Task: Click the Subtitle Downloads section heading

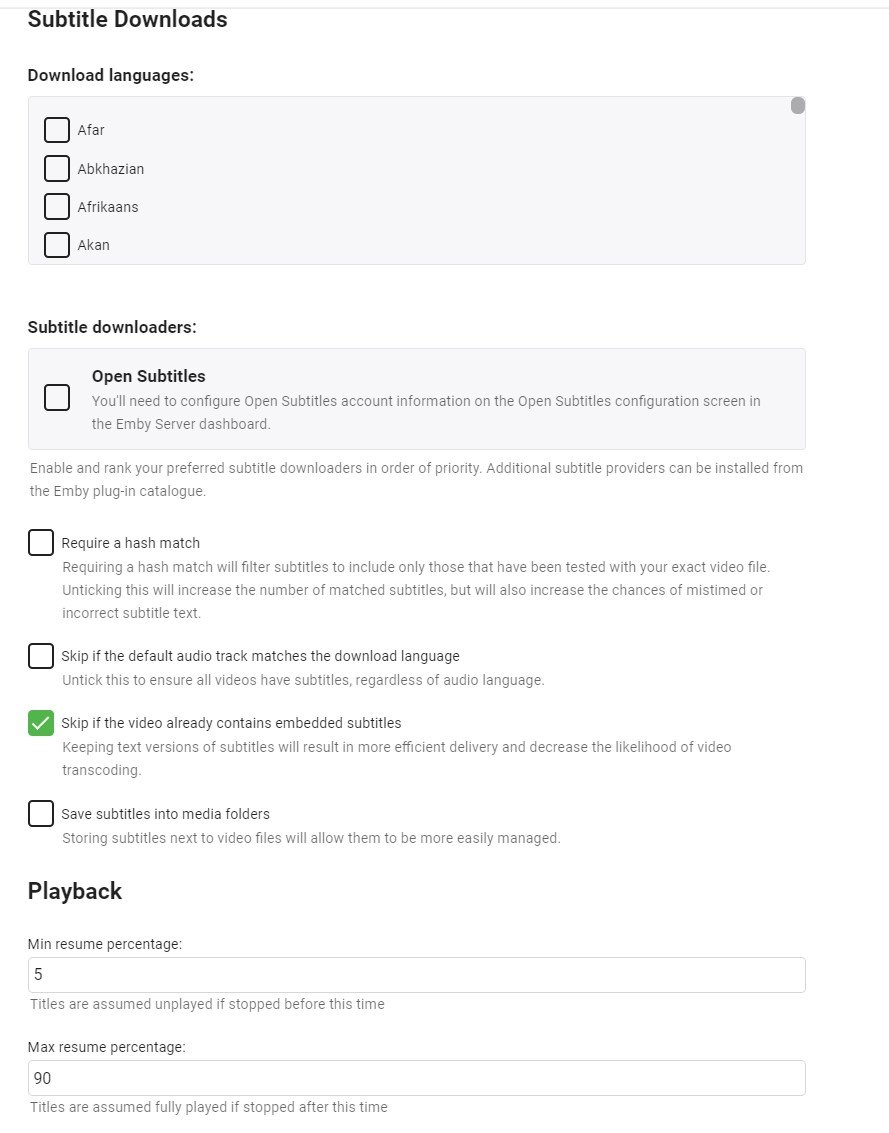Action: 127,19
